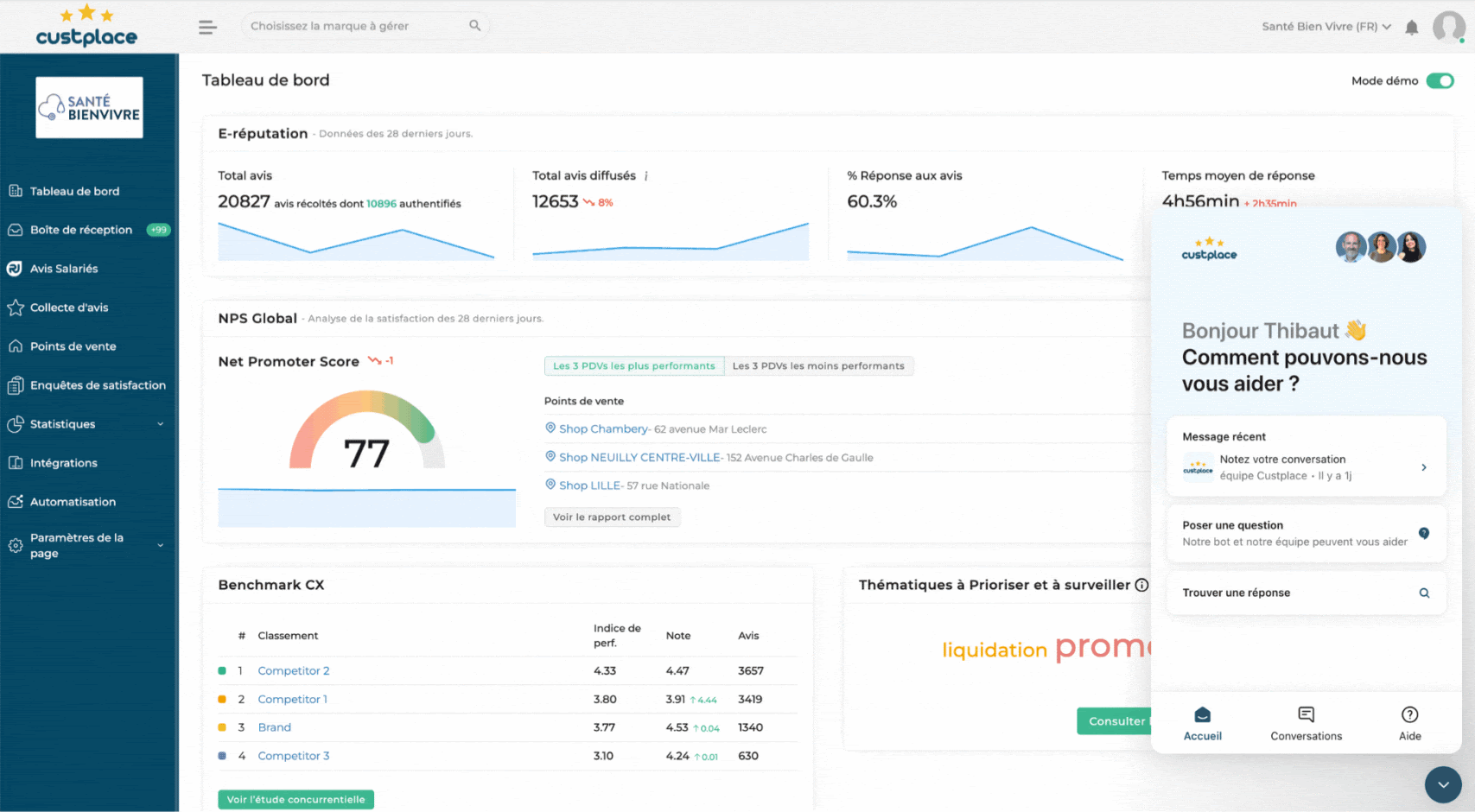The width and height of the screenshot is (1475, 812).
Task: Click Voir le rapport complet button
Action: [x=612, y=517]
